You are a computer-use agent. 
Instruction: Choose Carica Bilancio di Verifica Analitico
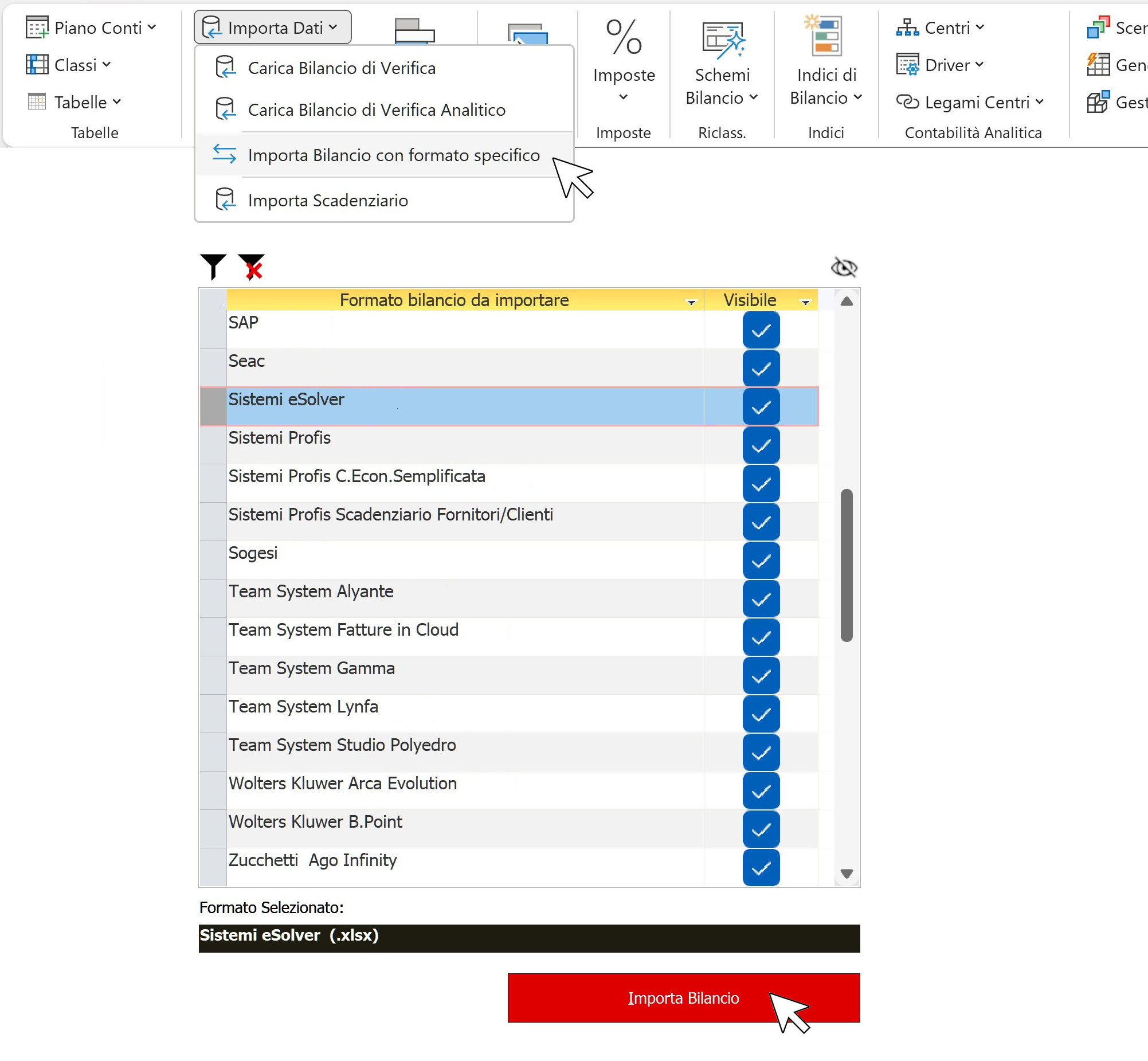click(384, 109)
